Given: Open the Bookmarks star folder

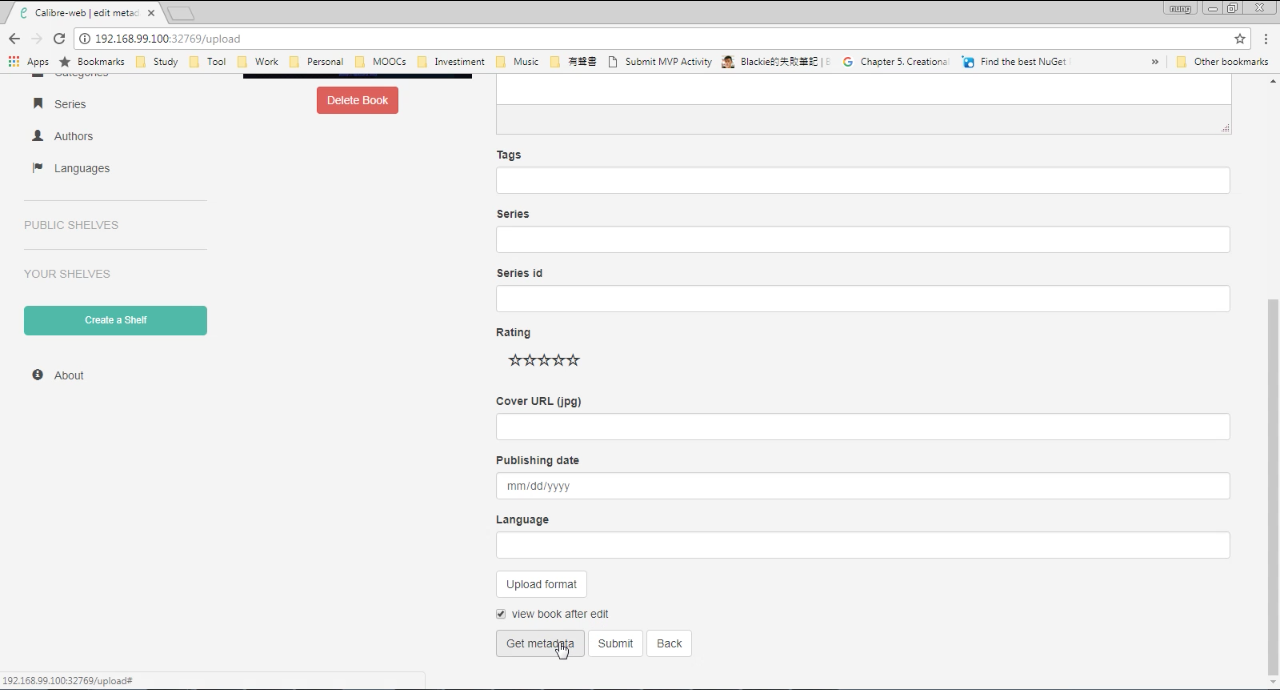Looking at the screenshot, I should (92, 61).
